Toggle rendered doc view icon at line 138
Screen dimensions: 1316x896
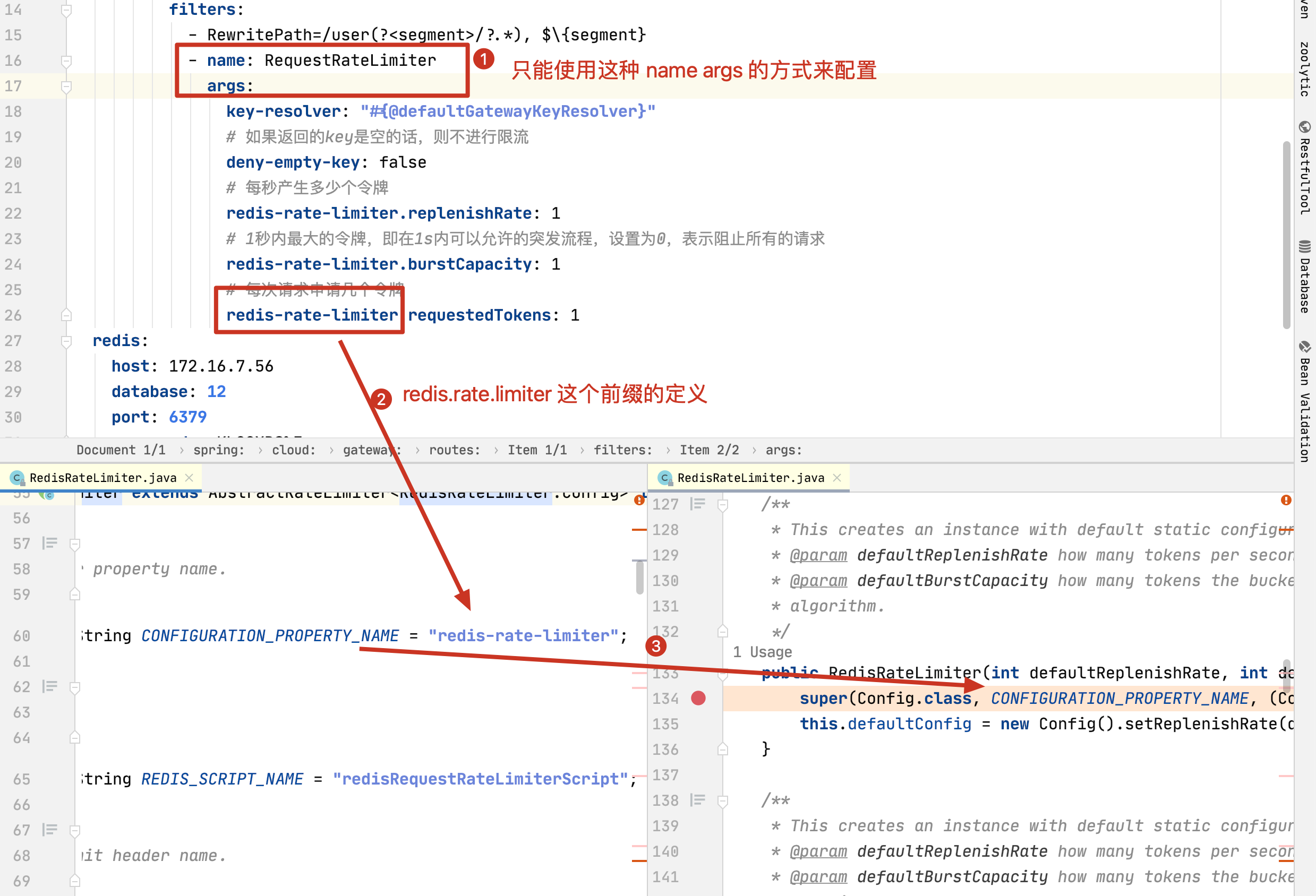coord(698,800)
